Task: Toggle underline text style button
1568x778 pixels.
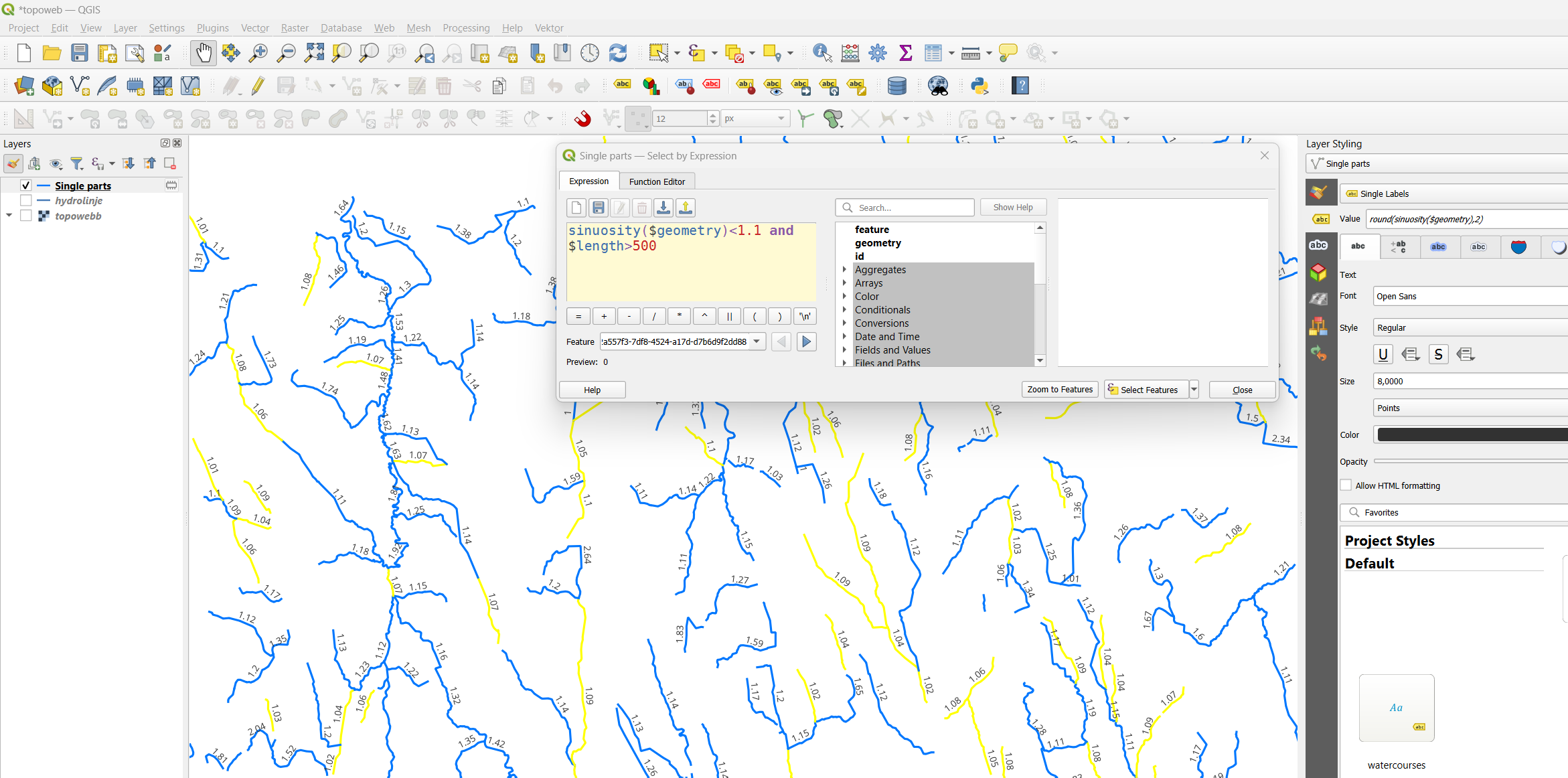Action: tap(1383, 354)
